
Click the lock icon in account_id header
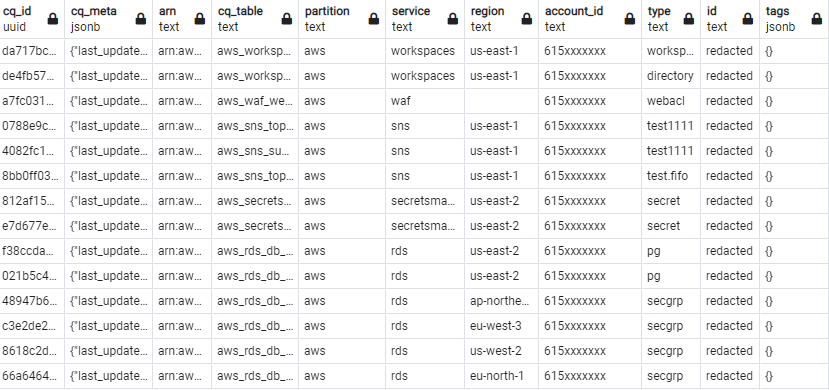630,19
